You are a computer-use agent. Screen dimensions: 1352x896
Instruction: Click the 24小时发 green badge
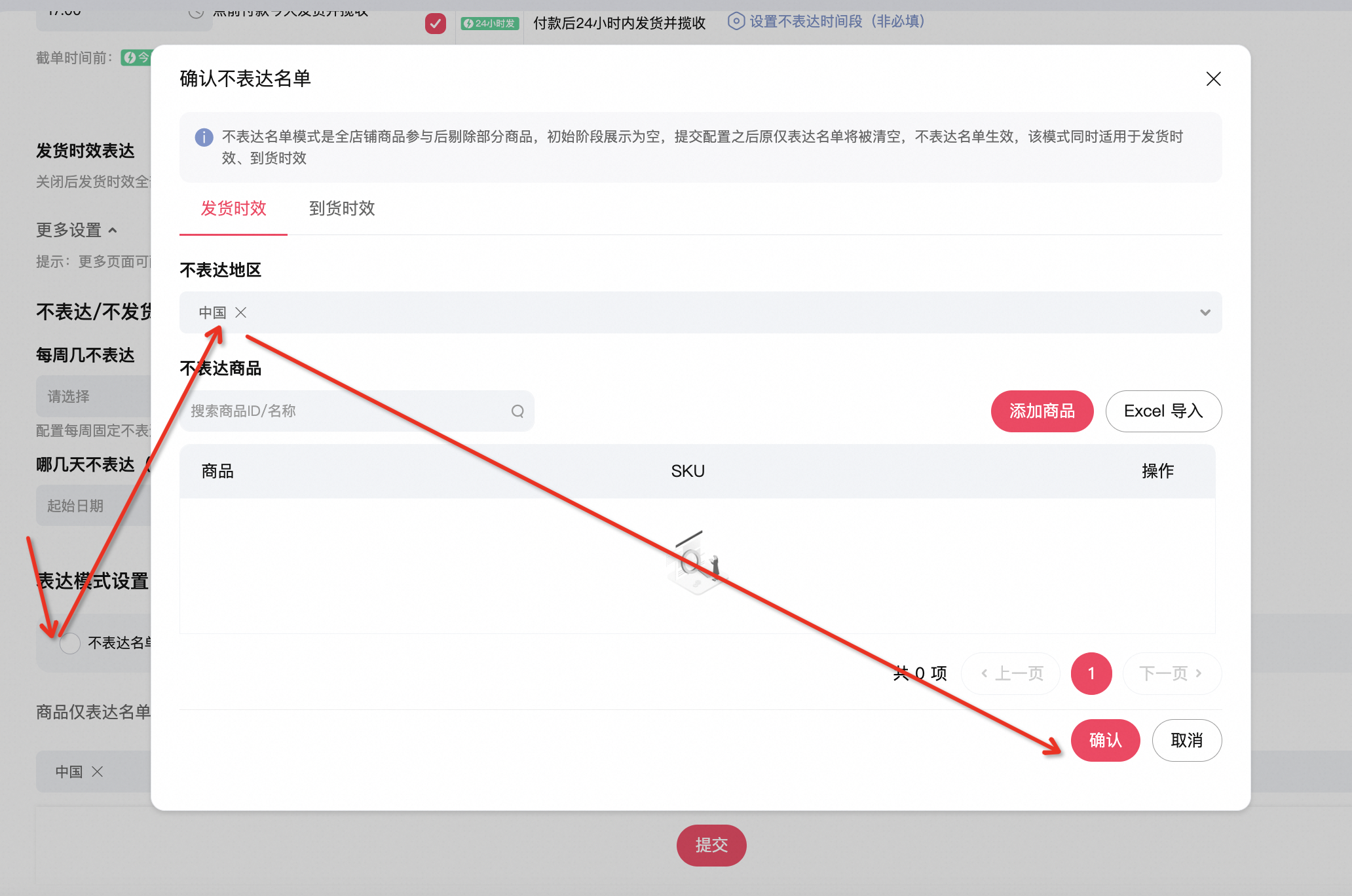click(x=490, y=24)
